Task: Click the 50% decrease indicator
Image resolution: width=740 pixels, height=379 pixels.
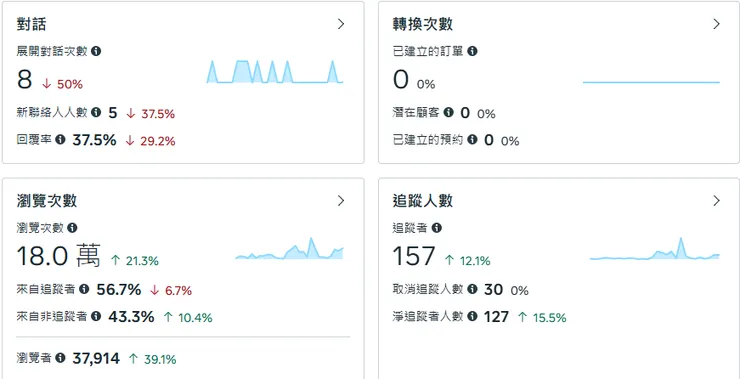Action: pos(62,84)
